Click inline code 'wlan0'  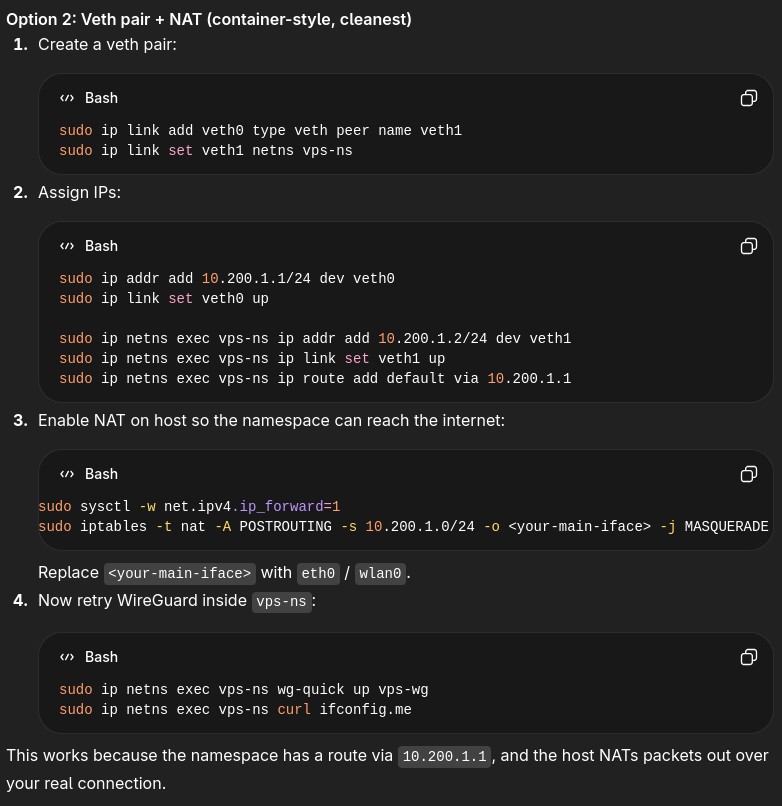(380, 573)
